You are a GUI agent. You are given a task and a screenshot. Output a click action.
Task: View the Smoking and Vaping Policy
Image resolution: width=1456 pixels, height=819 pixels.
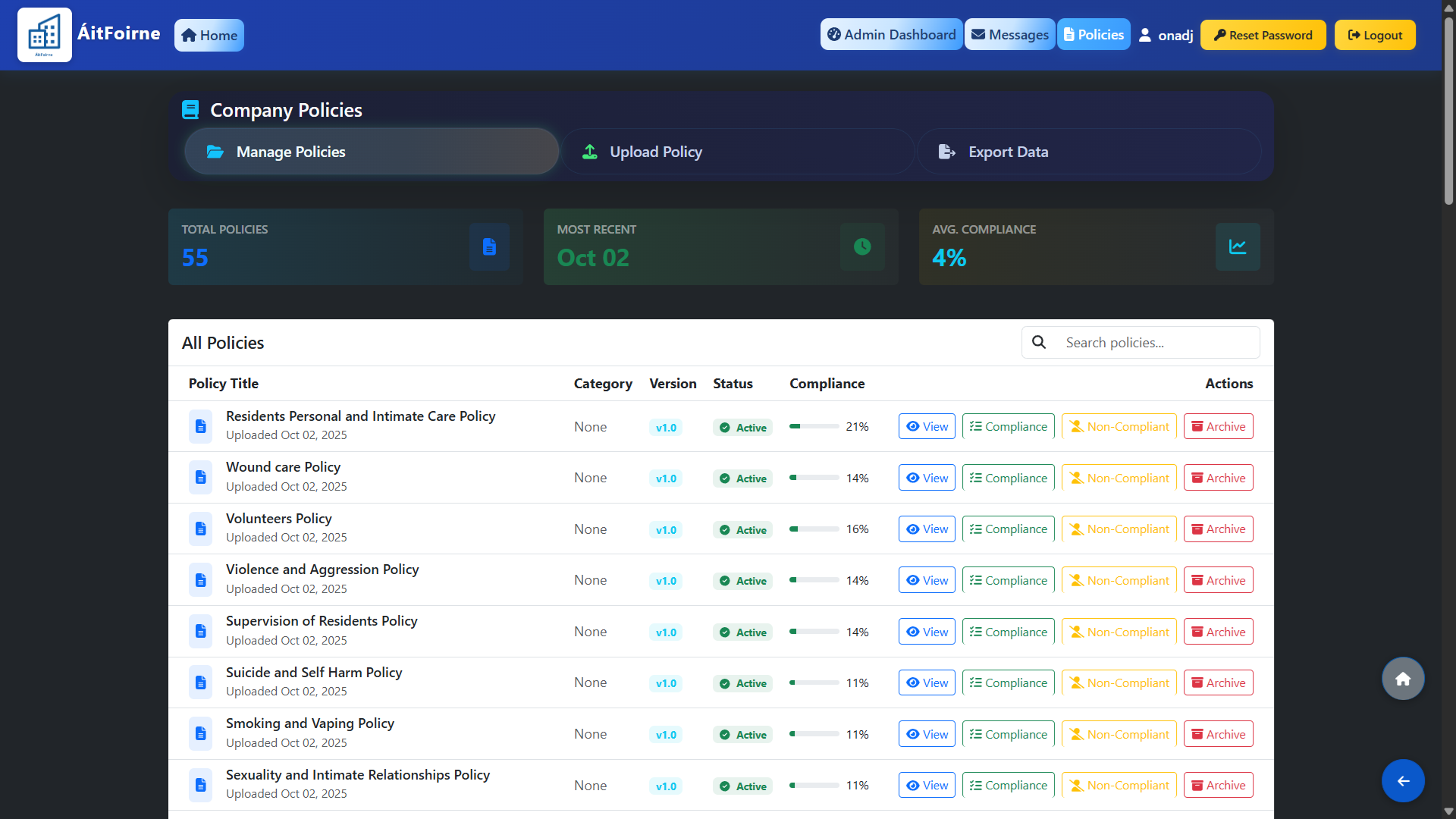pyautogui.click(x=927, y=734)
